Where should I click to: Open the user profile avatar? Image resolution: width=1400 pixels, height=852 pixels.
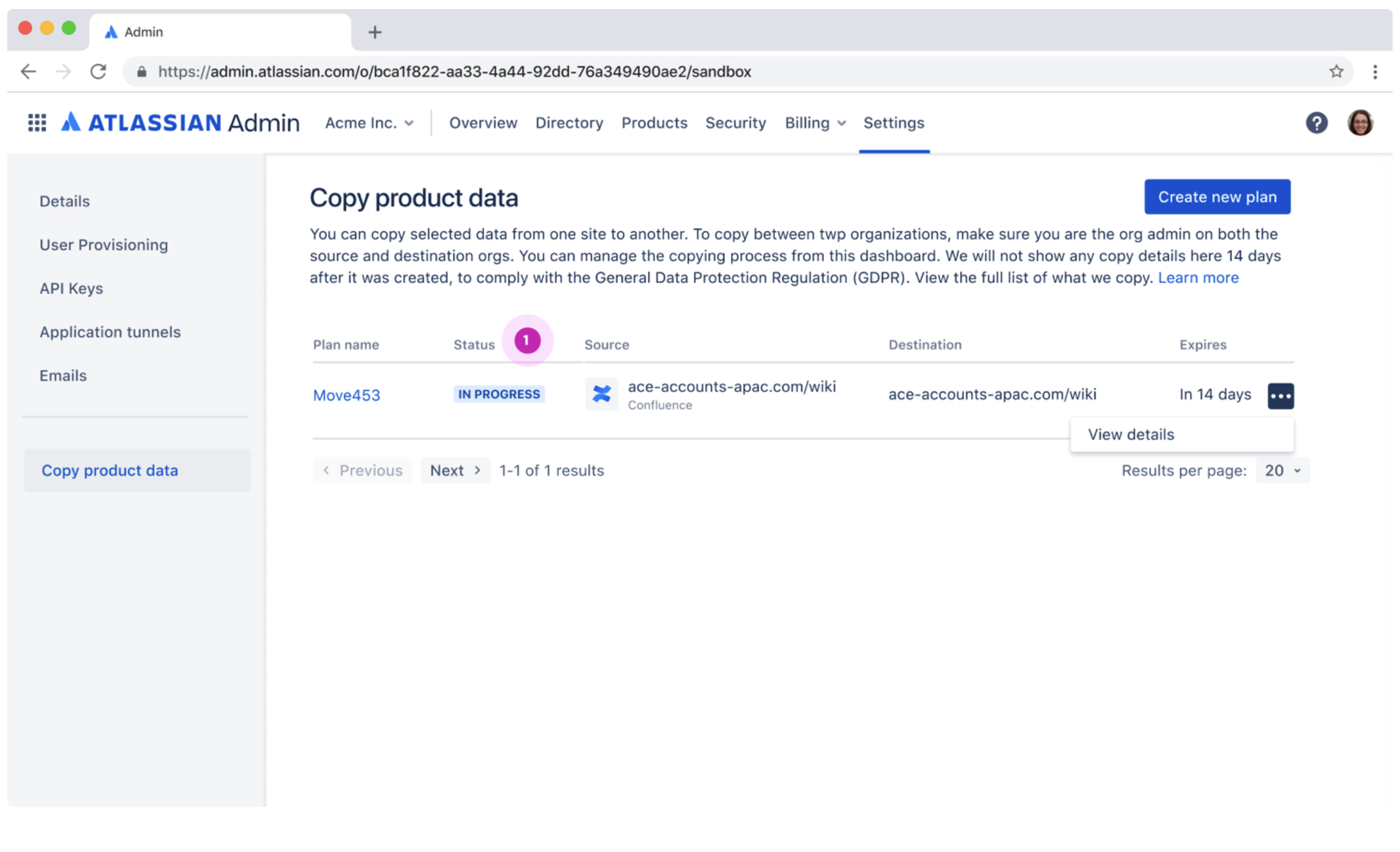pyautogui.click(x=1360, y=123)
